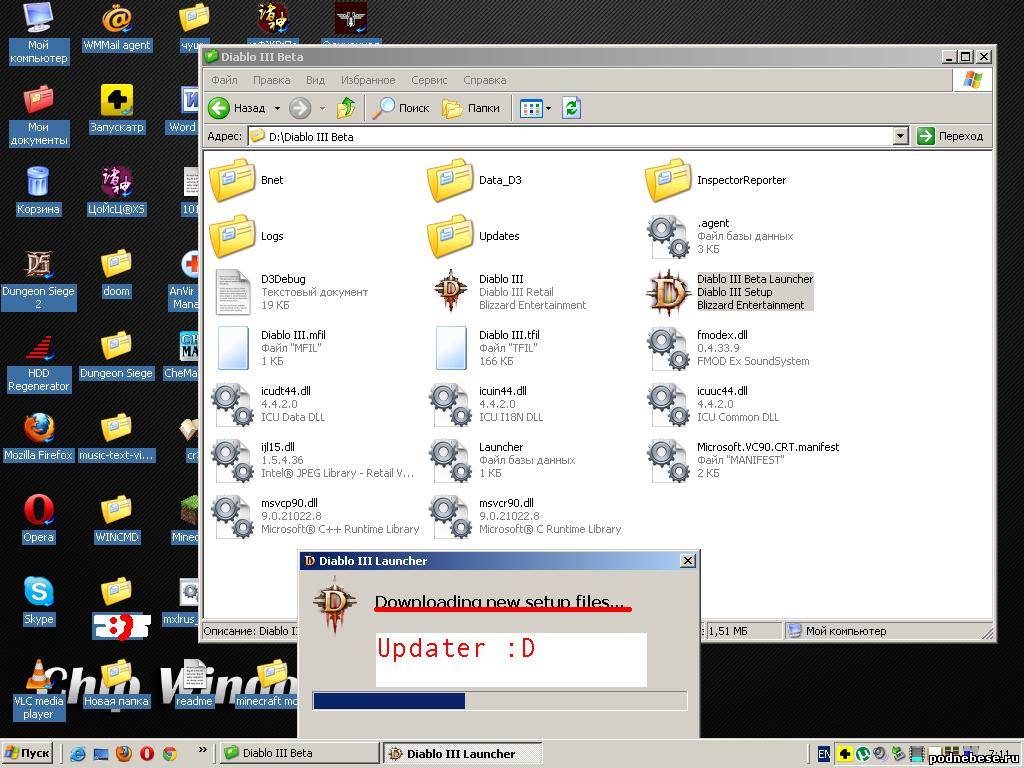Click the Назад back button
The height and width of the screenshot is (768, 1024).
coord(237,108)
